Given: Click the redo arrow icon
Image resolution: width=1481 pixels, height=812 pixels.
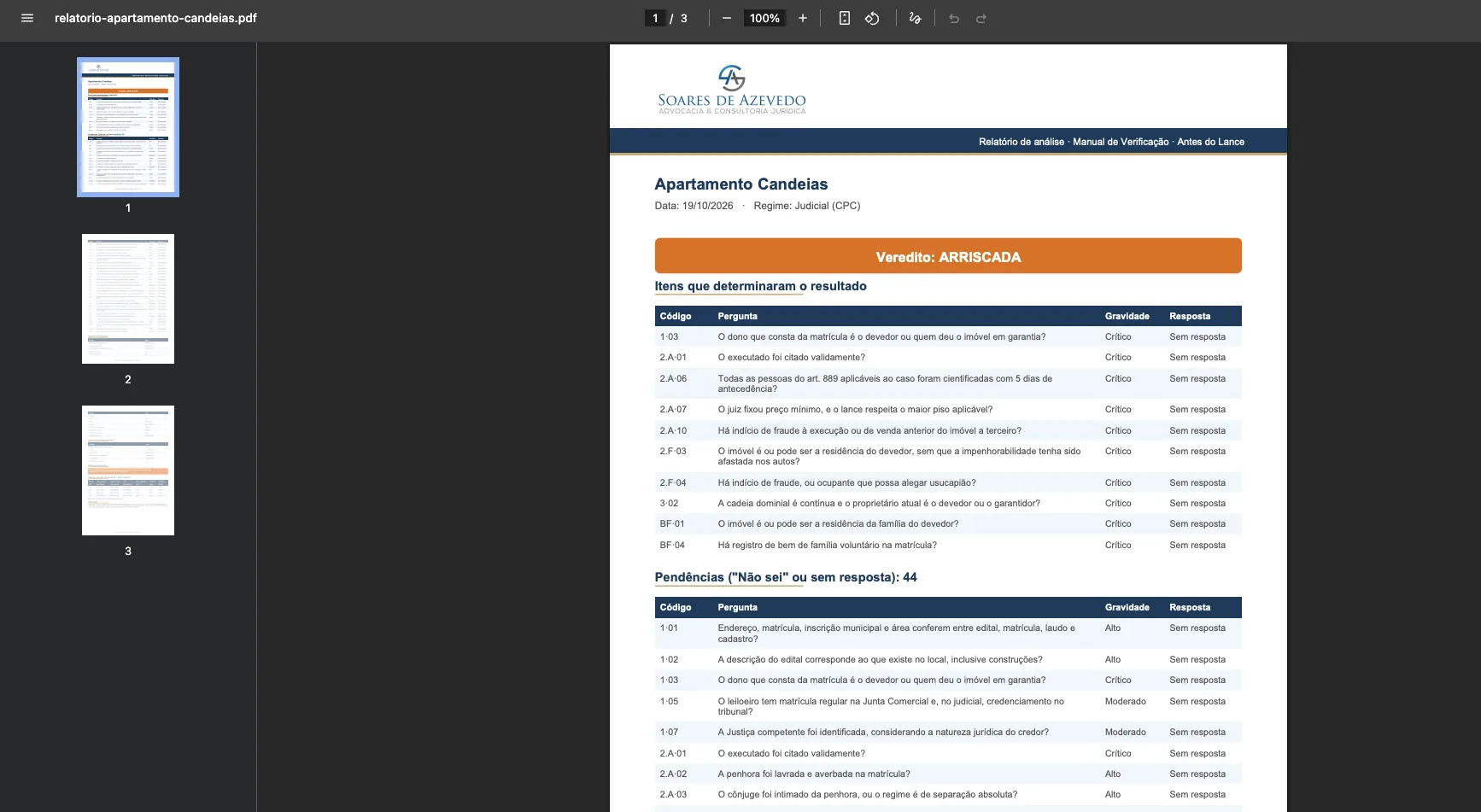Looking at the screenshot, I should (x=981, y=18).
